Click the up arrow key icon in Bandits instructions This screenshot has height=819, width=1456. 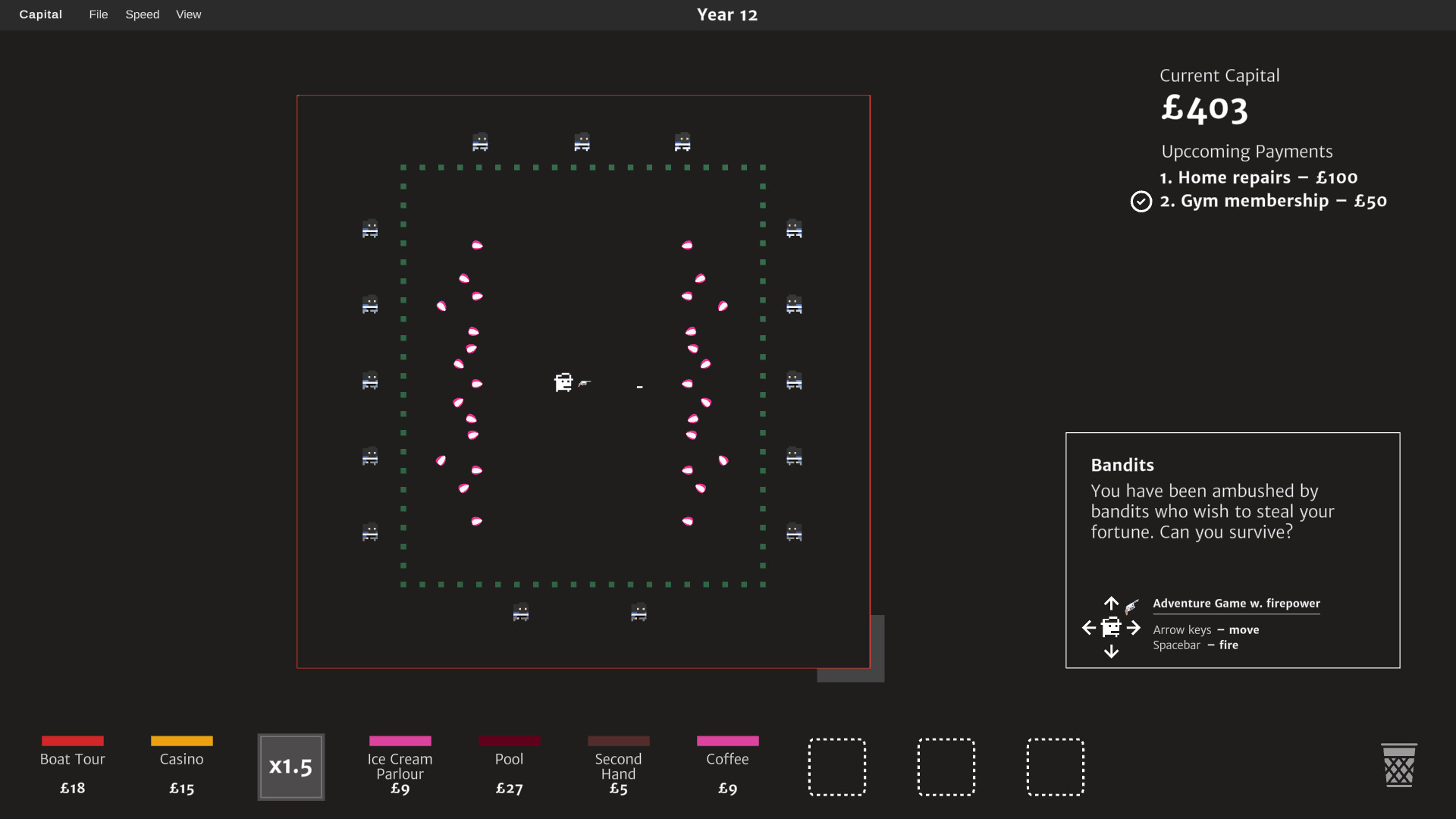coord(1111,604)
